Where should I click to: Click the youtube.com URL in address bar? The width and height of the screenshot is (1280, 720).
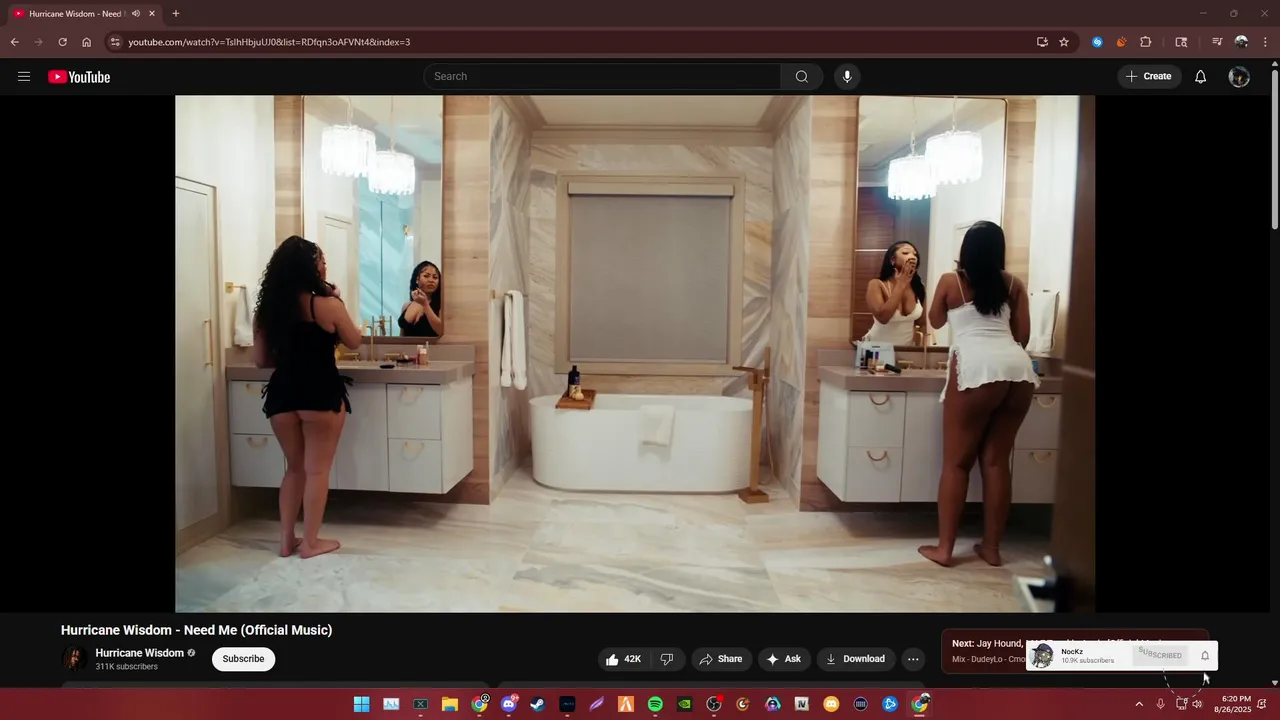point(269,42)
